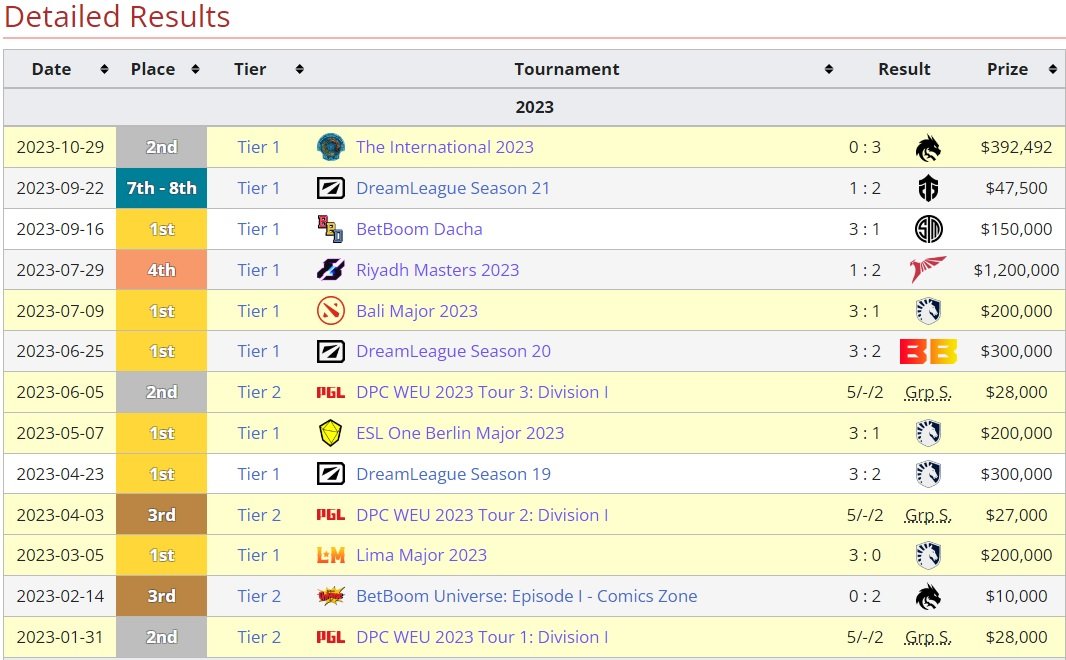Click the 7th - 8th place cell

pos(161,188)
